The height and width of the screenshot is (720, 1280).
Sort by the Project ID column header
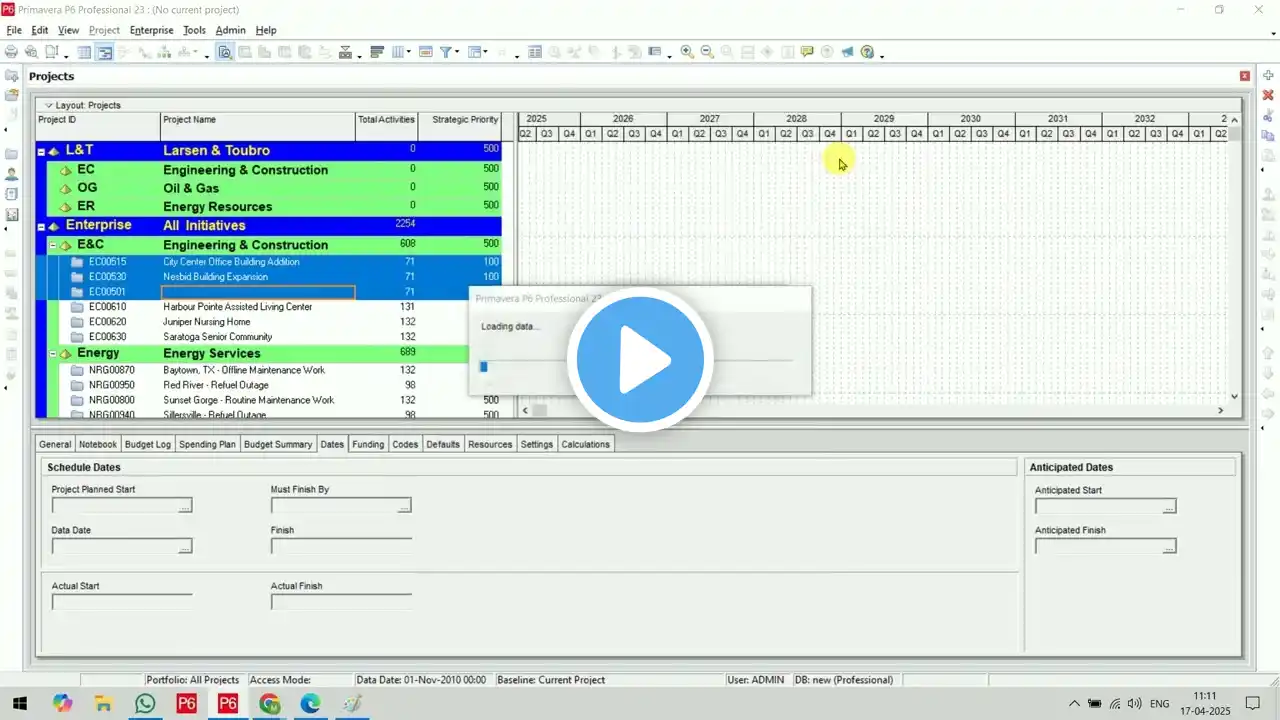(x=98, y=126)
